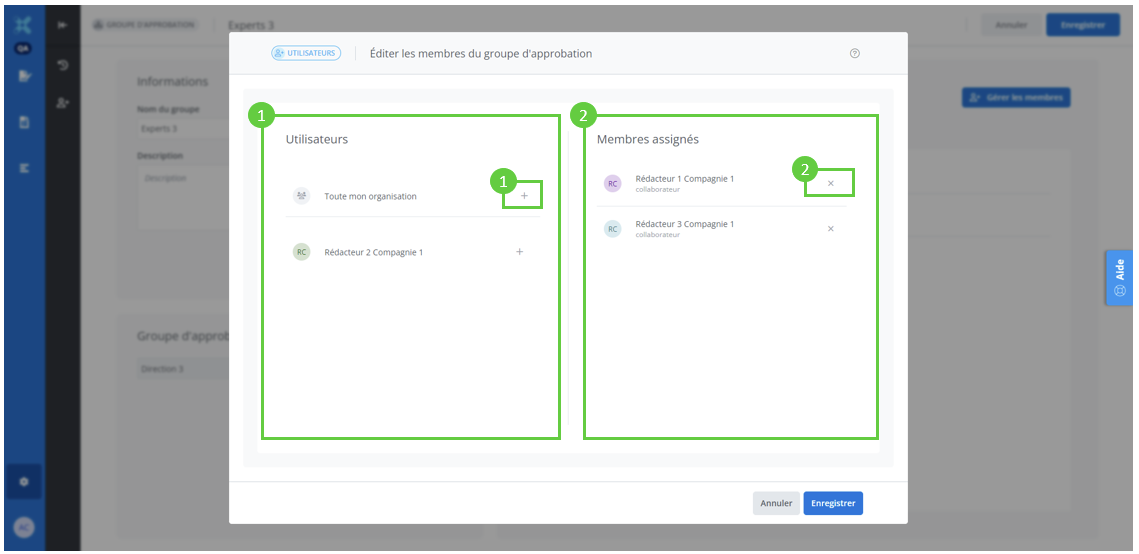The image size is (1139, 554).
Task: Click the GROUPE D'APPROBATION breadcrumb tag
Action: click(144, 25)
